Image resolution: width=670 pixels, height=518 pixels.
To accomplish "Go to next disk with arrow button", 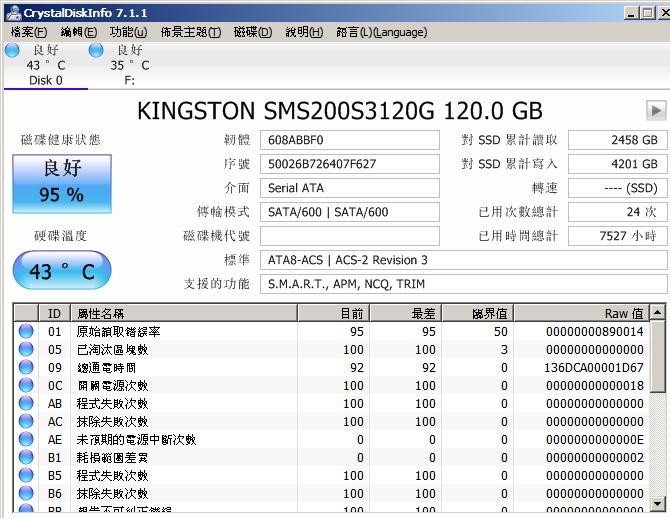I will [656, 111].
